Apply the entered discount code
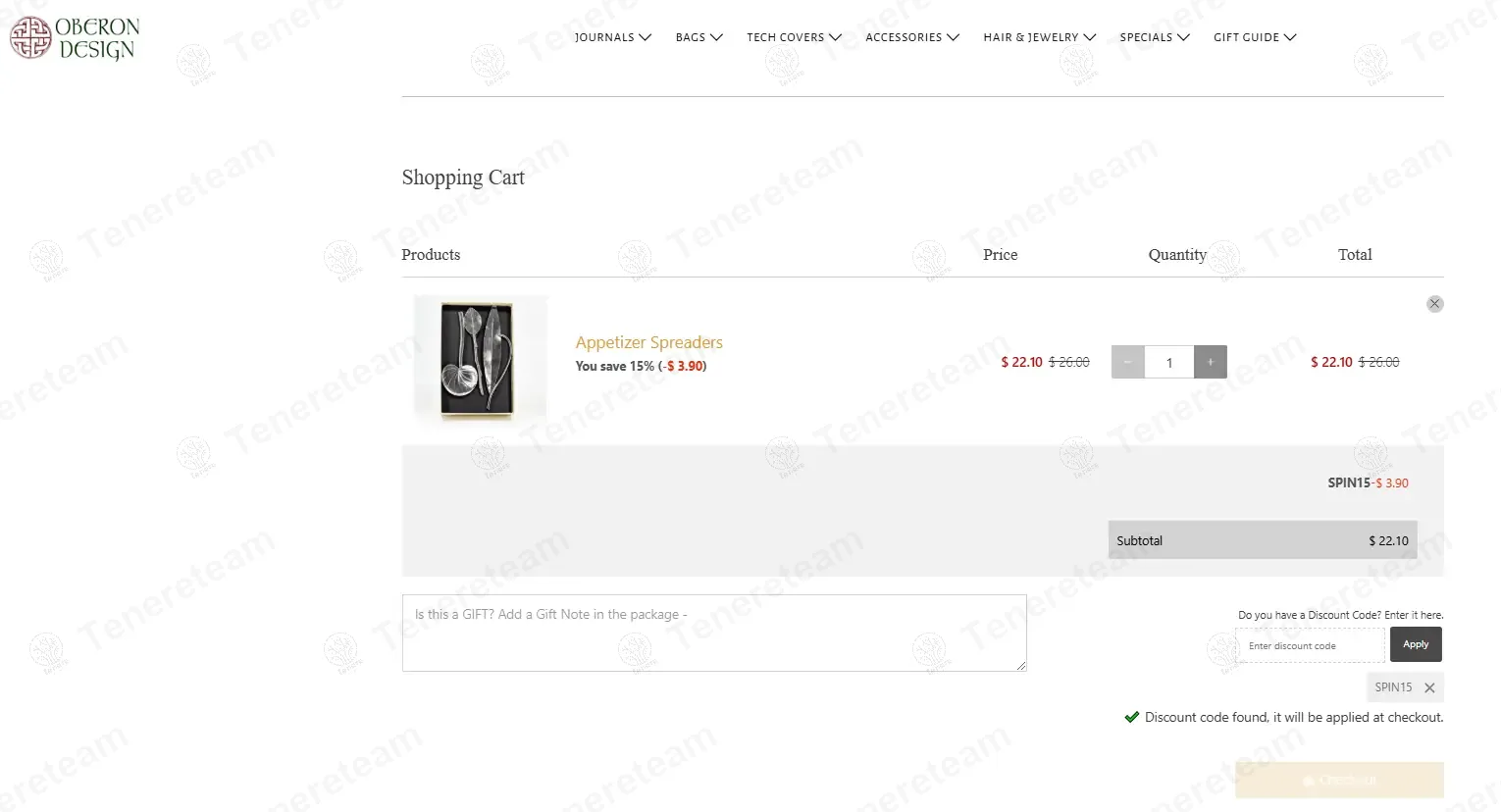 (1416, 644)
